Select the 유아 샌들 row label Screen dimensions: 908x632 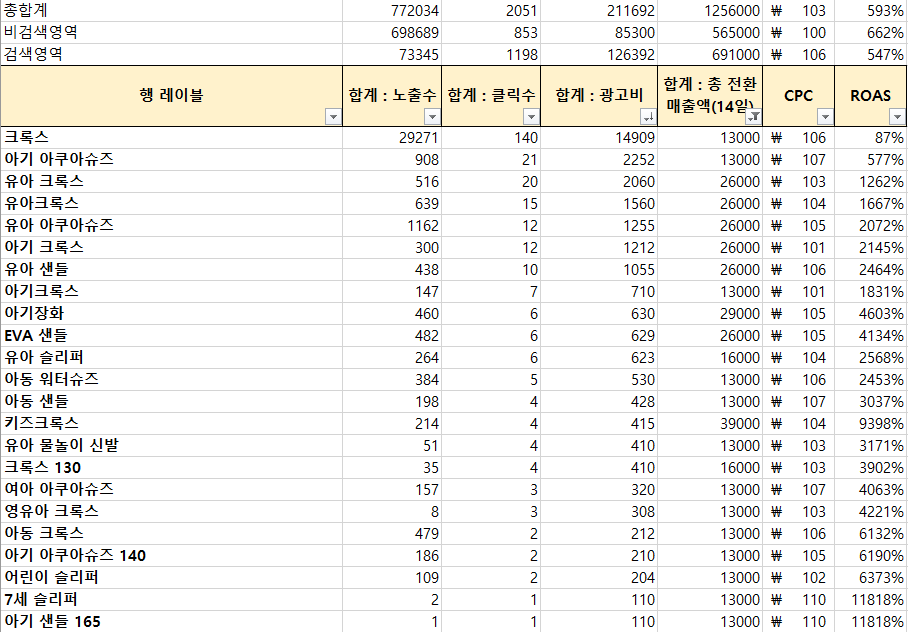coord(36,269)
